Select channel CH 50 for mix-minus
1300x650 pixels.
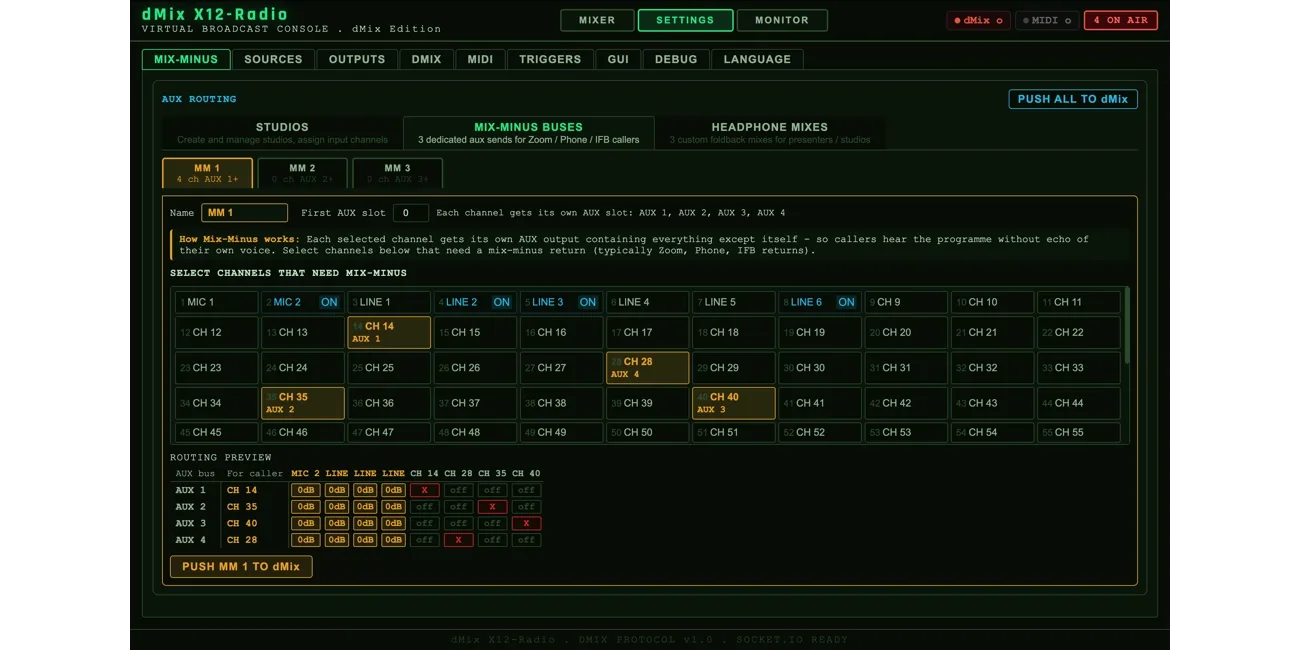click(647, 433)
